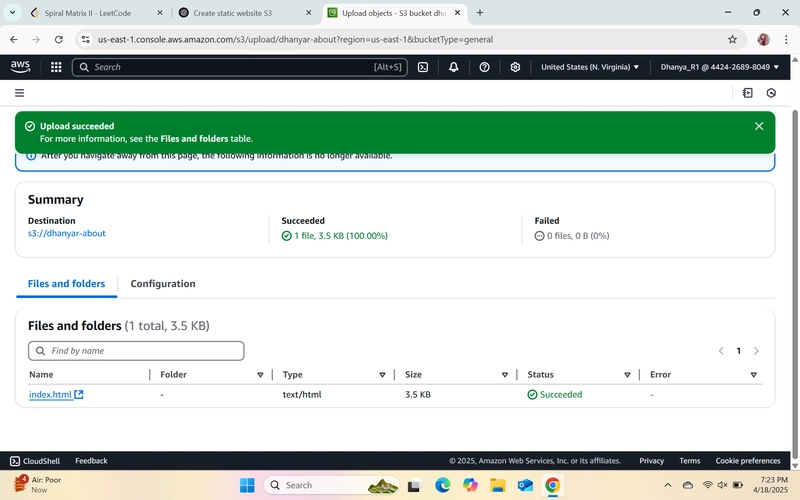Open the Chrome profile avatar
800x500 pixels.
pos(763,39)
